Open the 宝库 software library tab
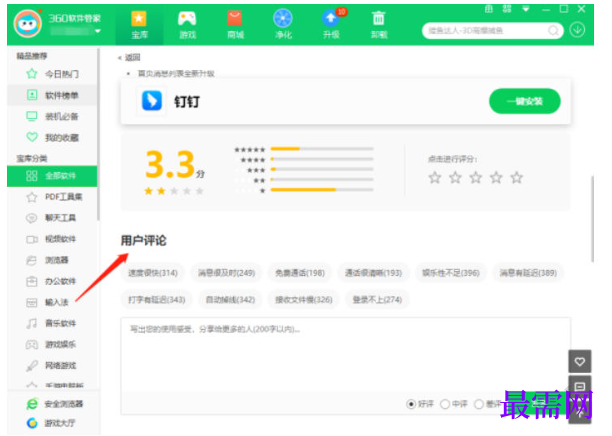Image resolution: width=612 pixels, height=436 pixels. click(139, 25)
